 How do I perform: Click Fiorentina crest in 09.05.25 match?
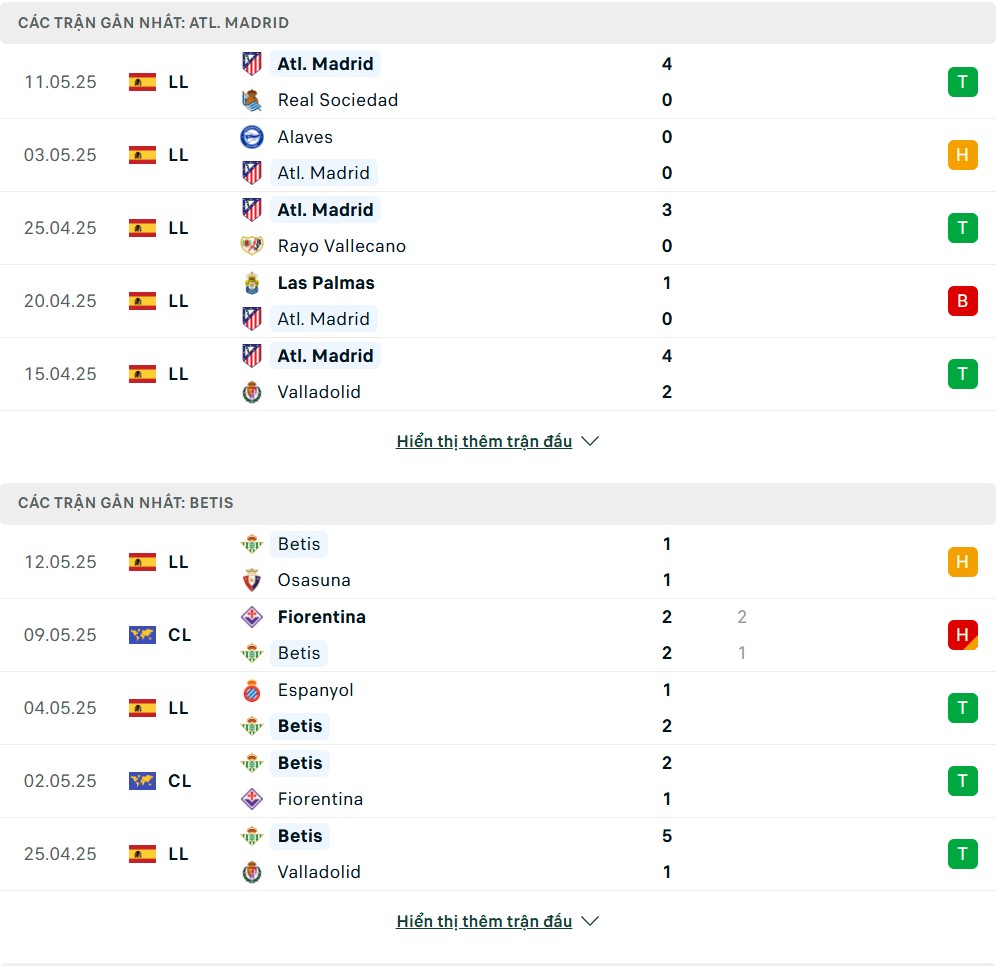click(x=252, y=617)
